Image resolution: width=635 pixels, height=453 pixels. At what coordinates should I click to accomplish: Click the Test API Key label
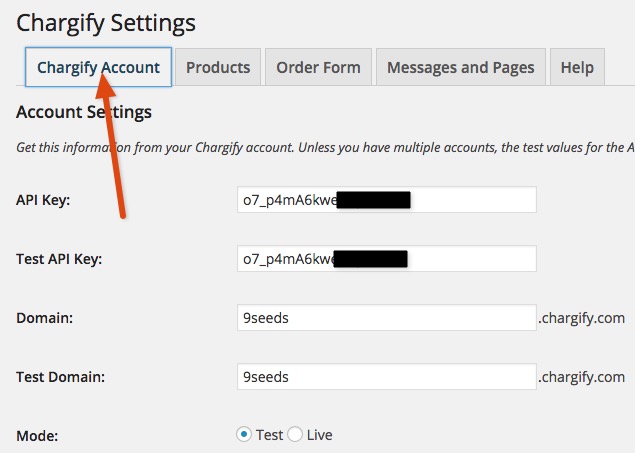tap(59, 259)
